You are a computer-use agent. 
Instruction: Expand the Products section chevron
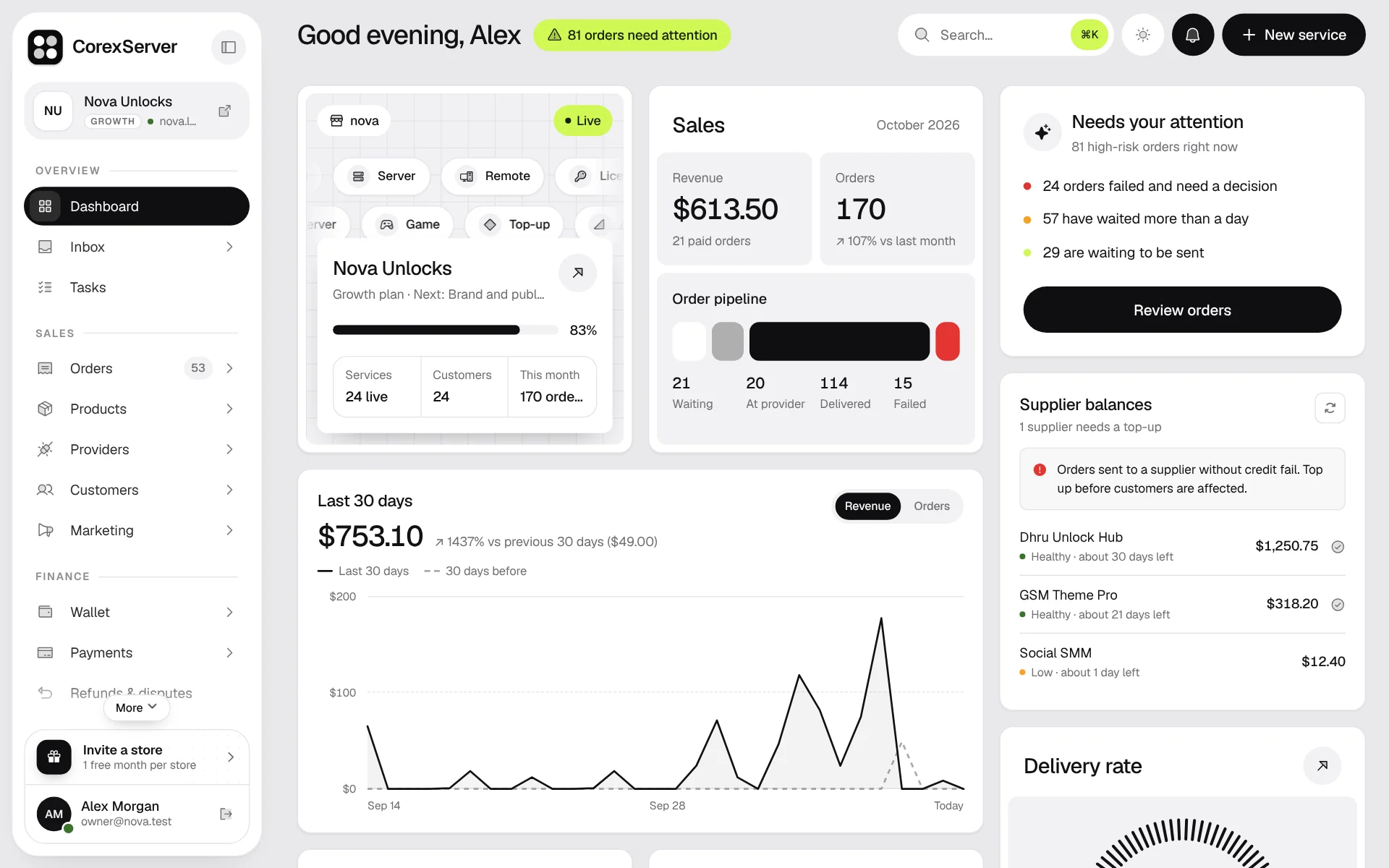click(x=229, y=409)
